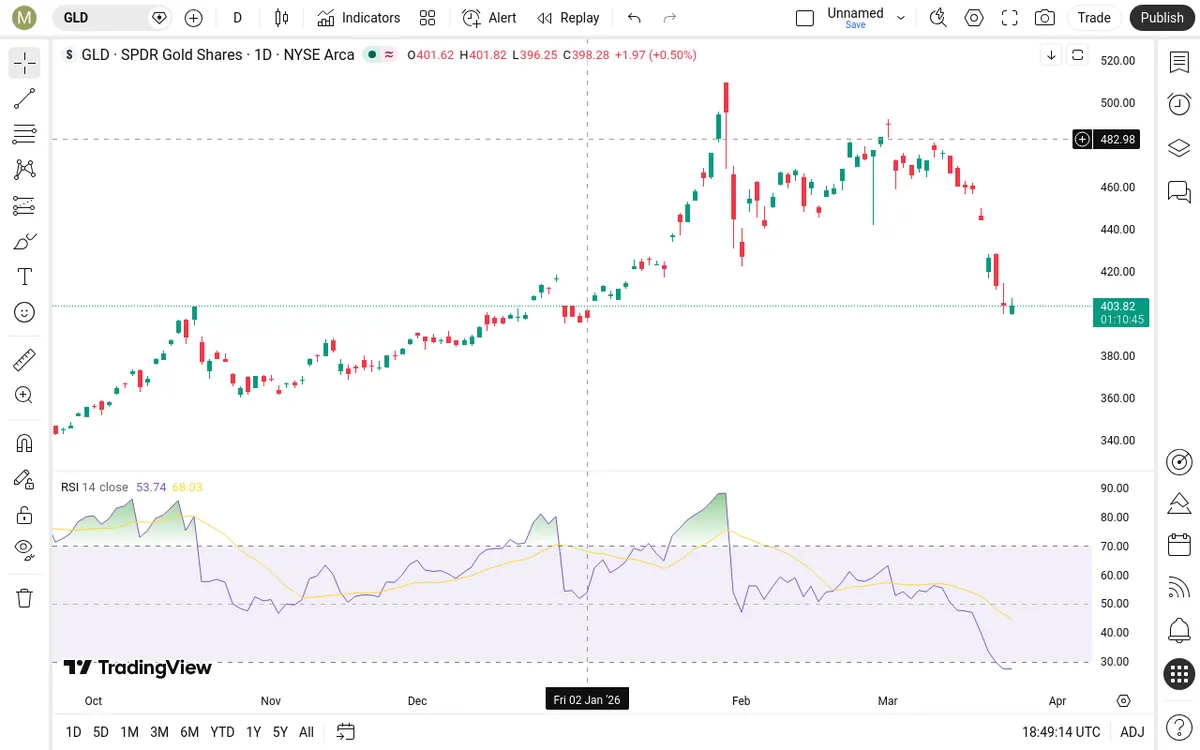Open time axis settings gear

pos(1123,701)
